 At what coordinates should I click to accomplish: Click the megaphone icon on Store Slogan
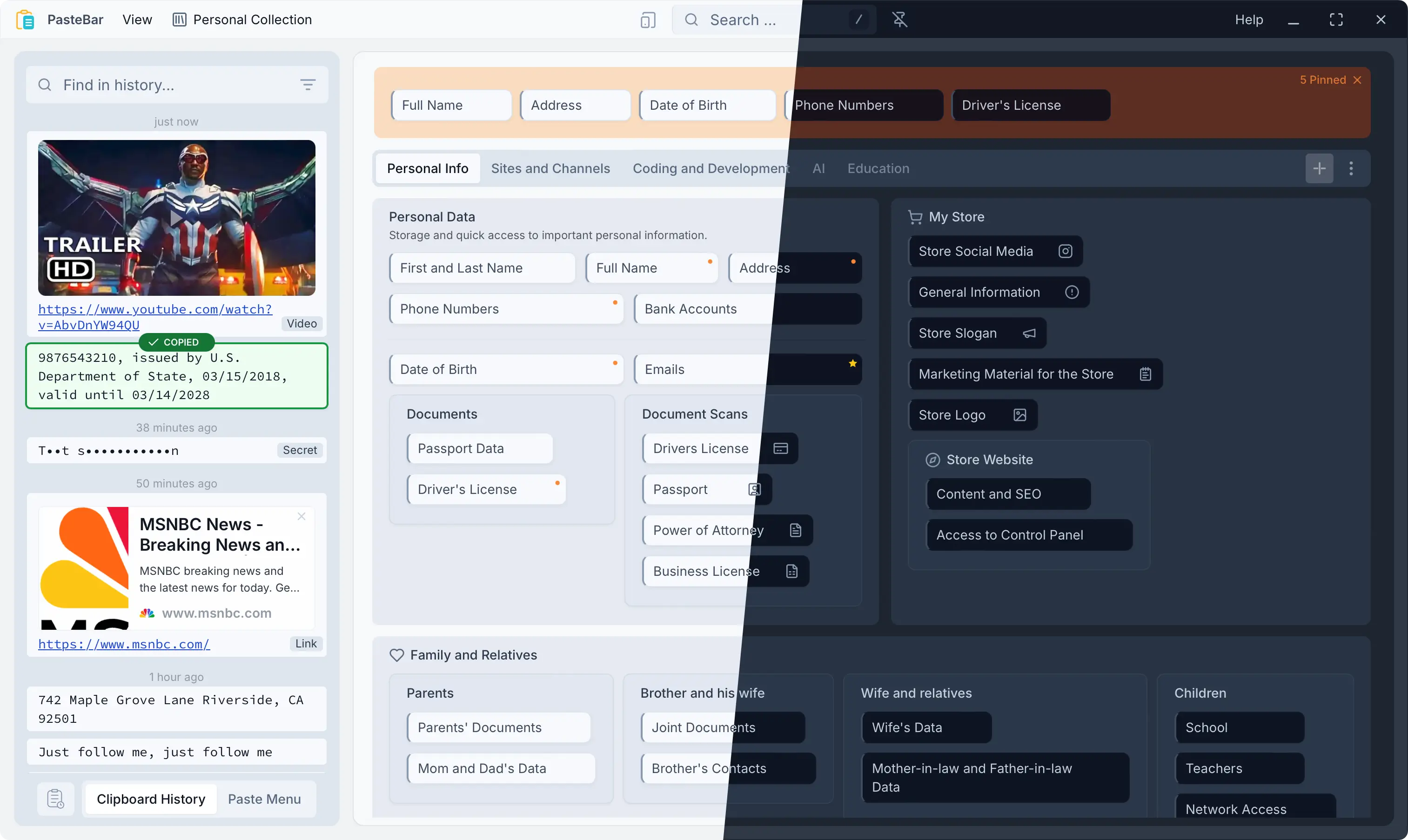tap(1030, 333)
